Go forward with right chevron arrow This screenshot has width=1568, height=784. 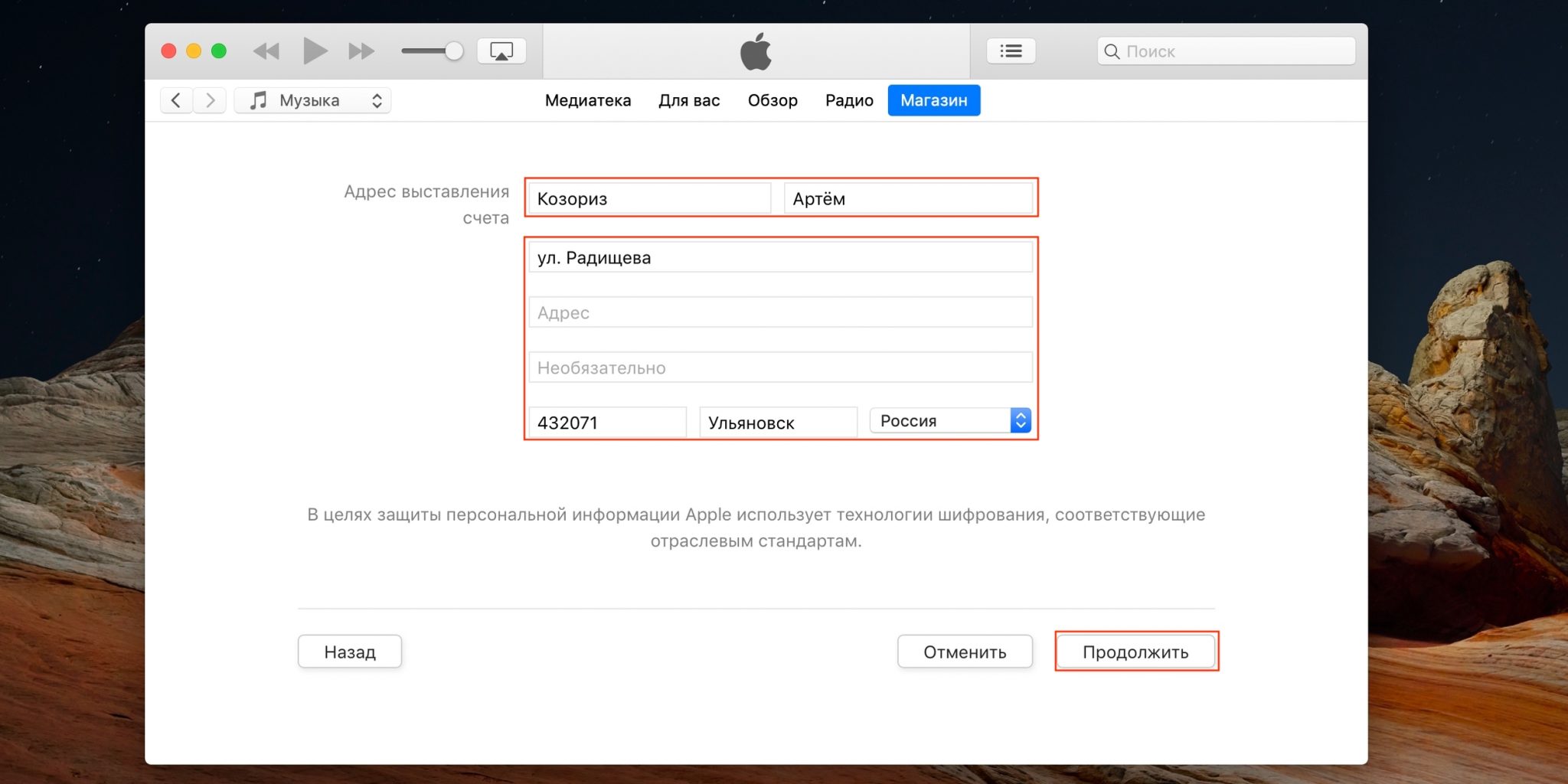click(x=210, y=100)
